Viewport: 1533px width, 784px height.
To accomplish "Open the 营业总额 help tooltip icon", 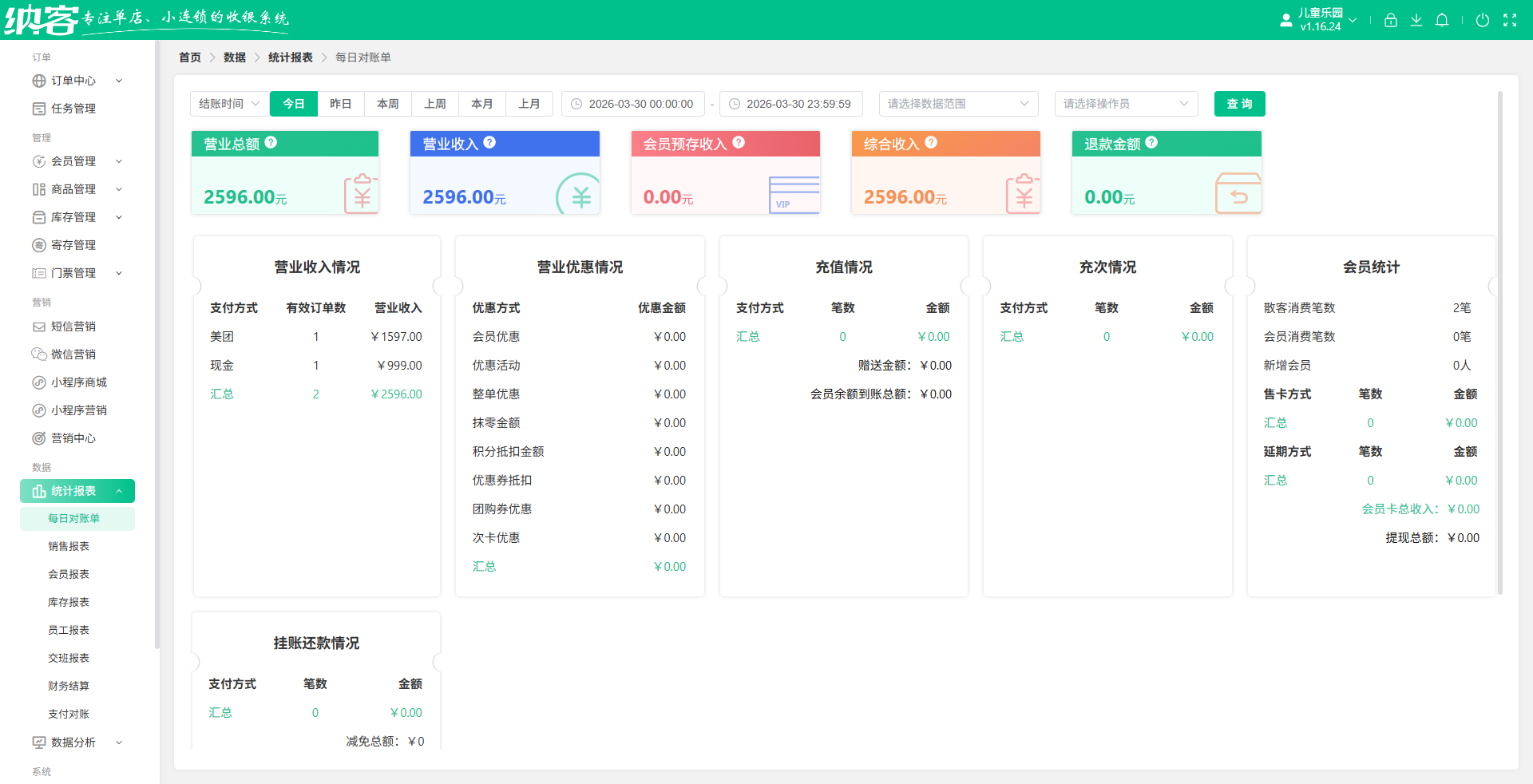I will (x=271, y=142).
